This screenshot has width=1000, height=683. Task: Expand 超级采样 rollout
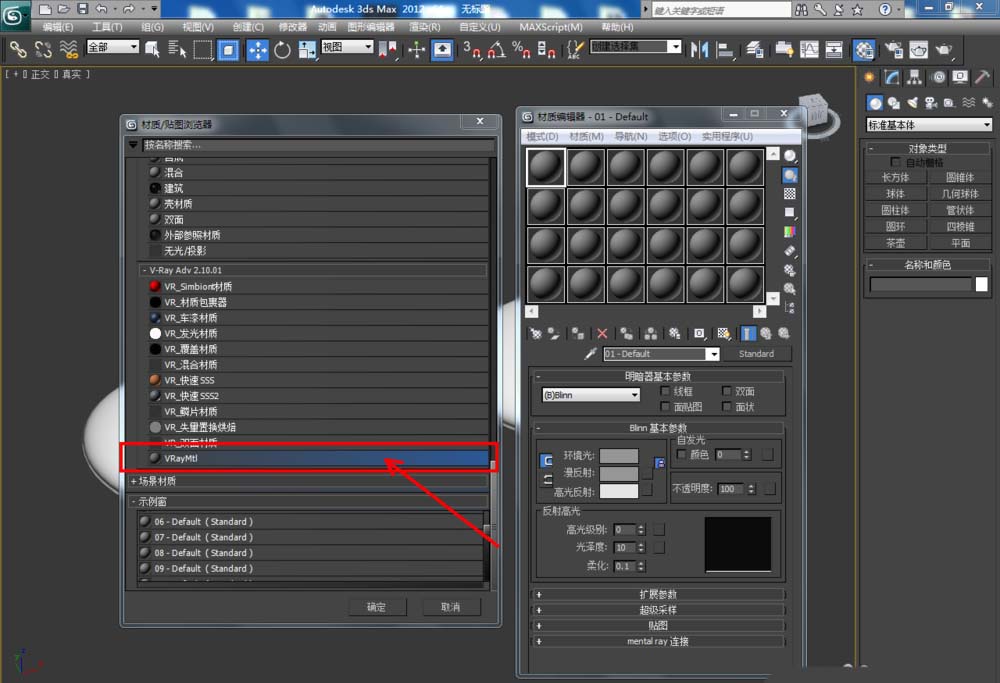[658, 610]
